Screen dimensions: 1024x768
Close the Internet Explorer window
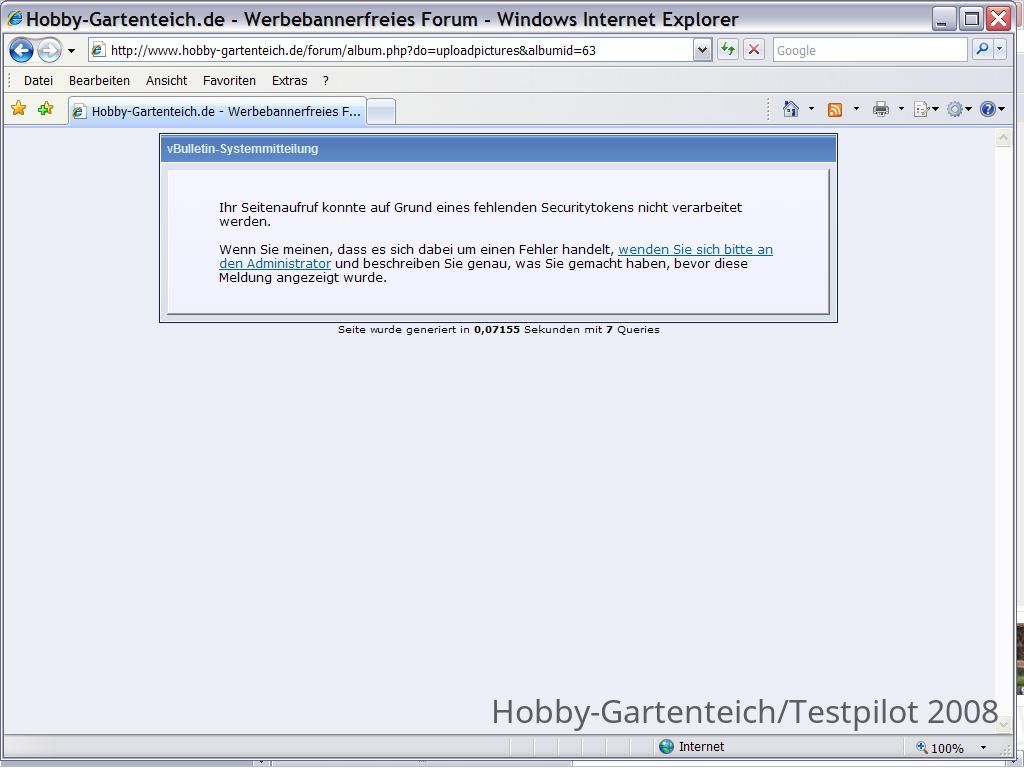999,19
